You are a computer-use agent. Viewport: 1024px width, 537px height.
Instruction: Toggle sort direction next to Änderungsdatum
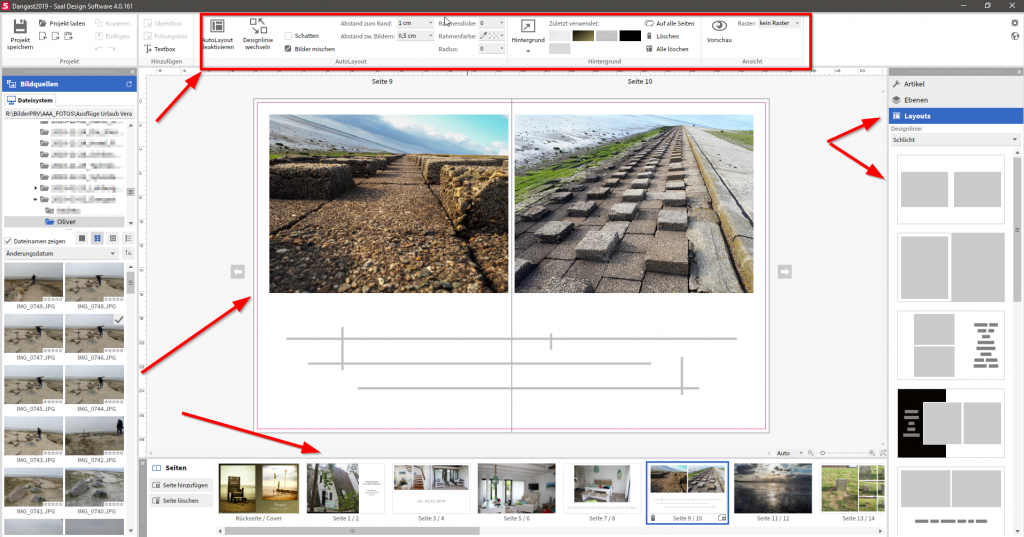pyautogui.click(x=128, y=253)
